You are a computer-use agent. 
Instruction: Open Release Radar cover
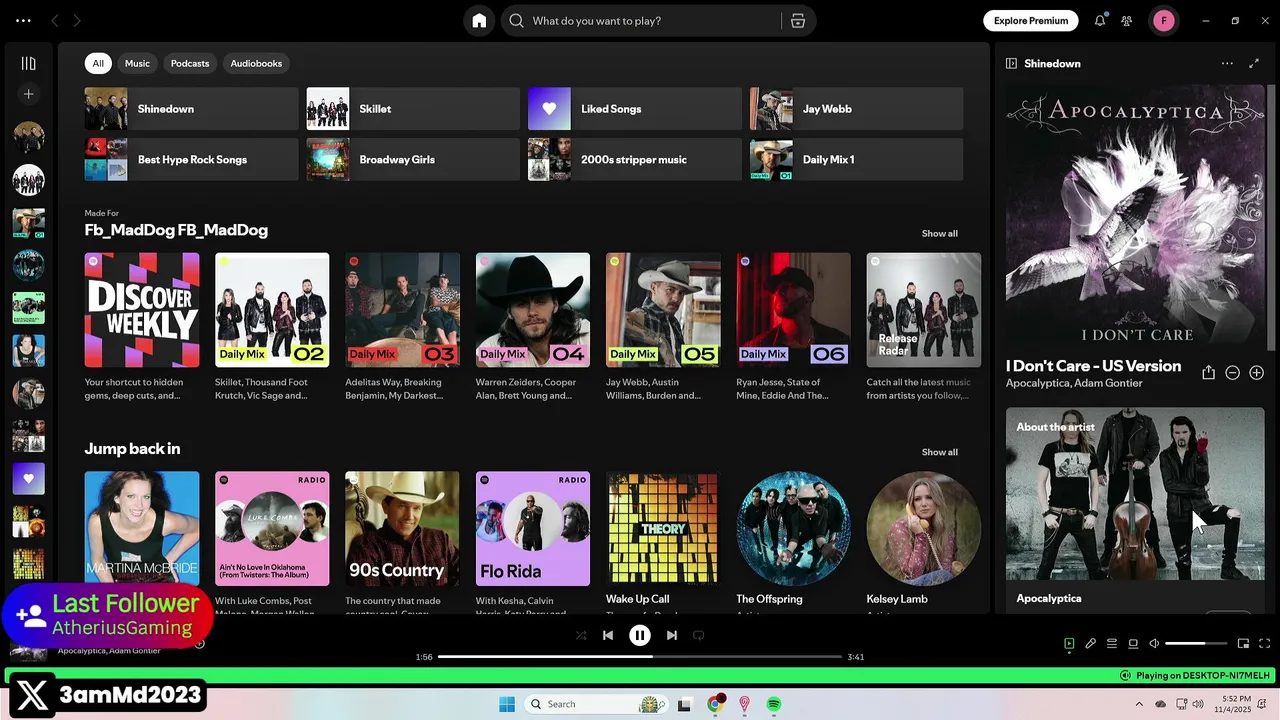(924, 310)
